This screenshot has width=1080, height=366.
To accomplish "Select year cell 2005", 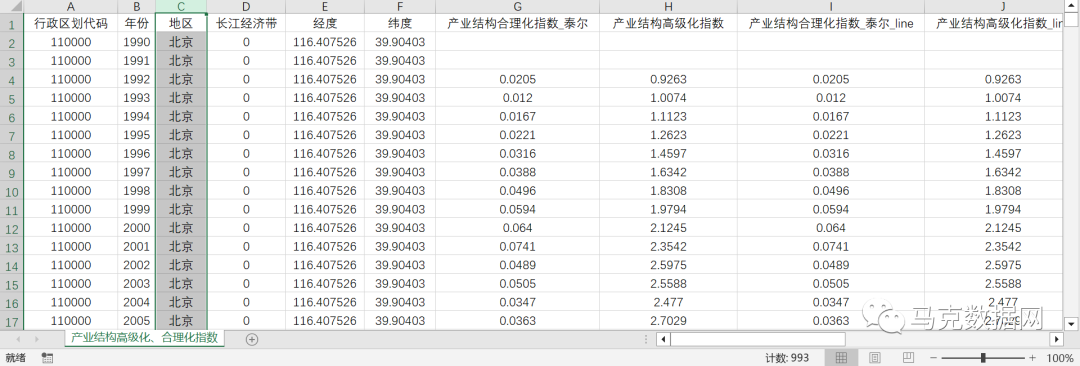I will [136, 321].
